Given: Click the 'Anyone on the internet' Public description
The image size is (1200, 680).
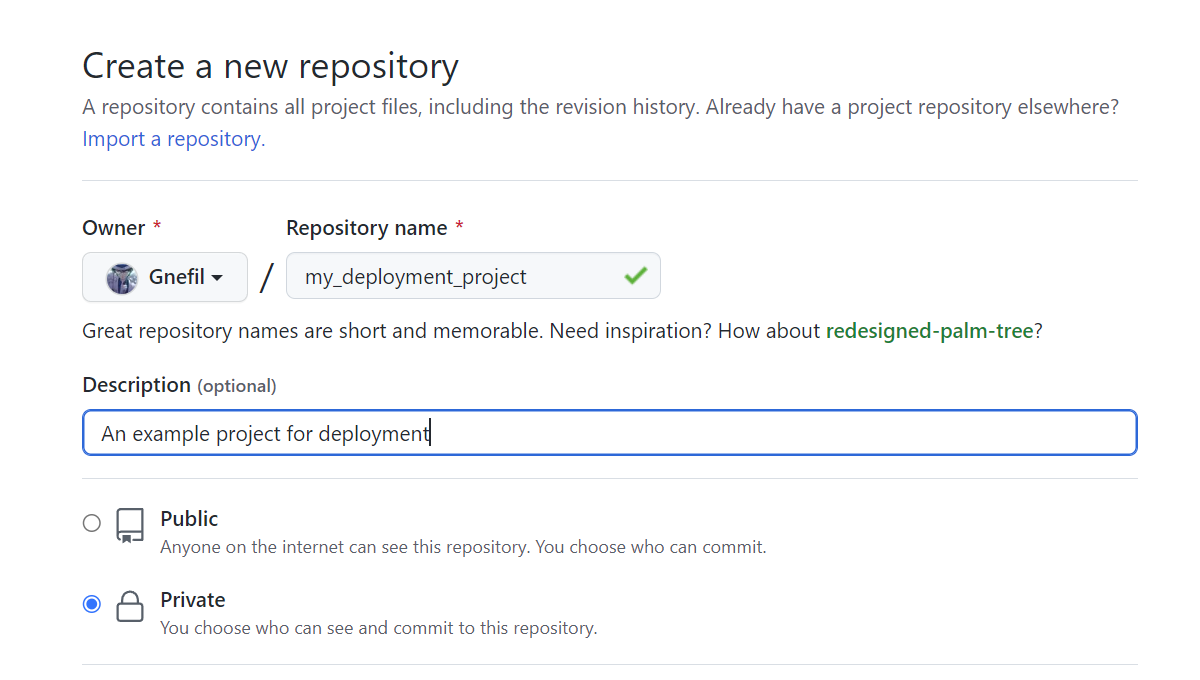Looking at the screenshot, I should tap(463, 547).
